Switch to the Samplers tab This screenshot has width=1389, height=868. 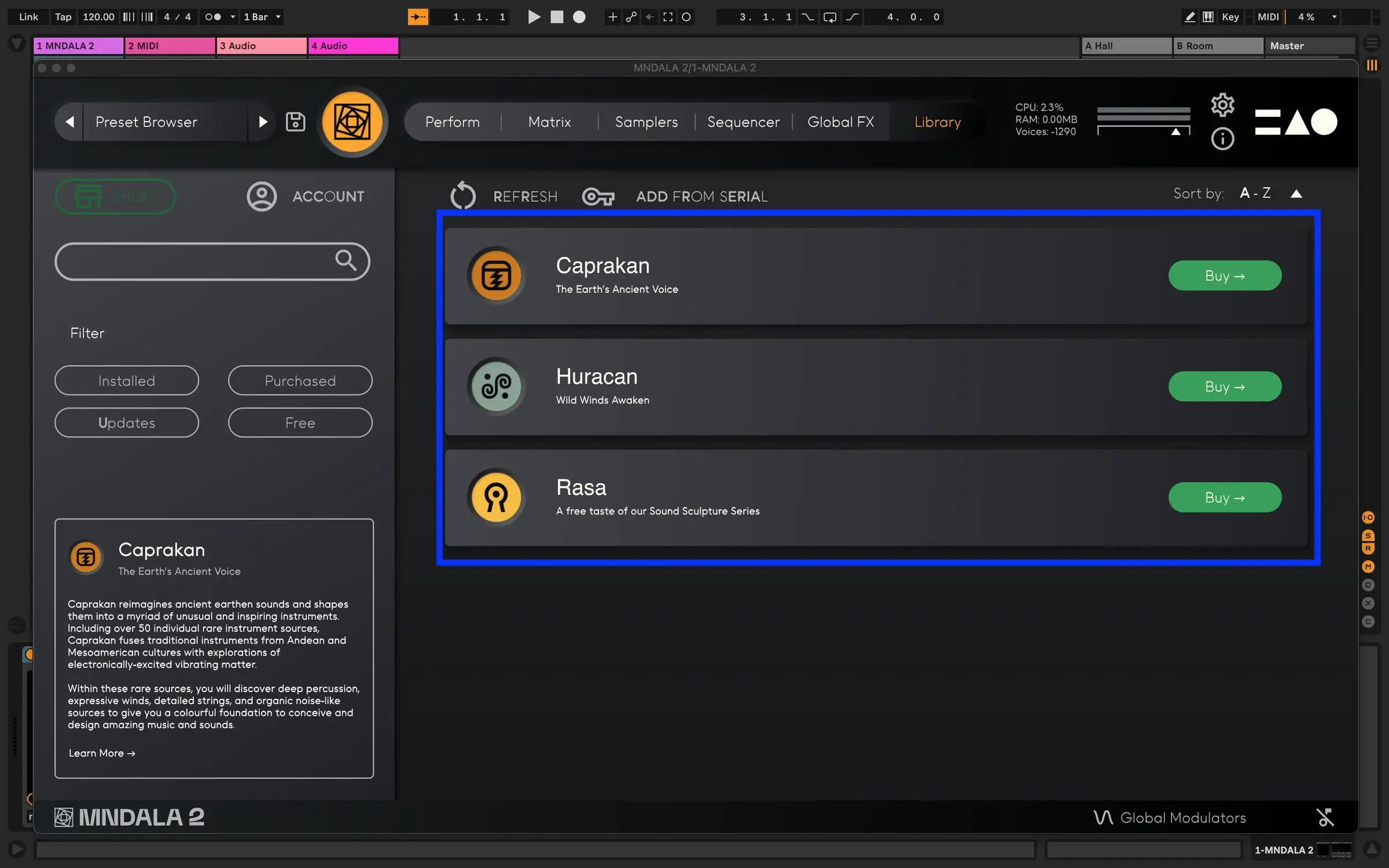(646, 122)
